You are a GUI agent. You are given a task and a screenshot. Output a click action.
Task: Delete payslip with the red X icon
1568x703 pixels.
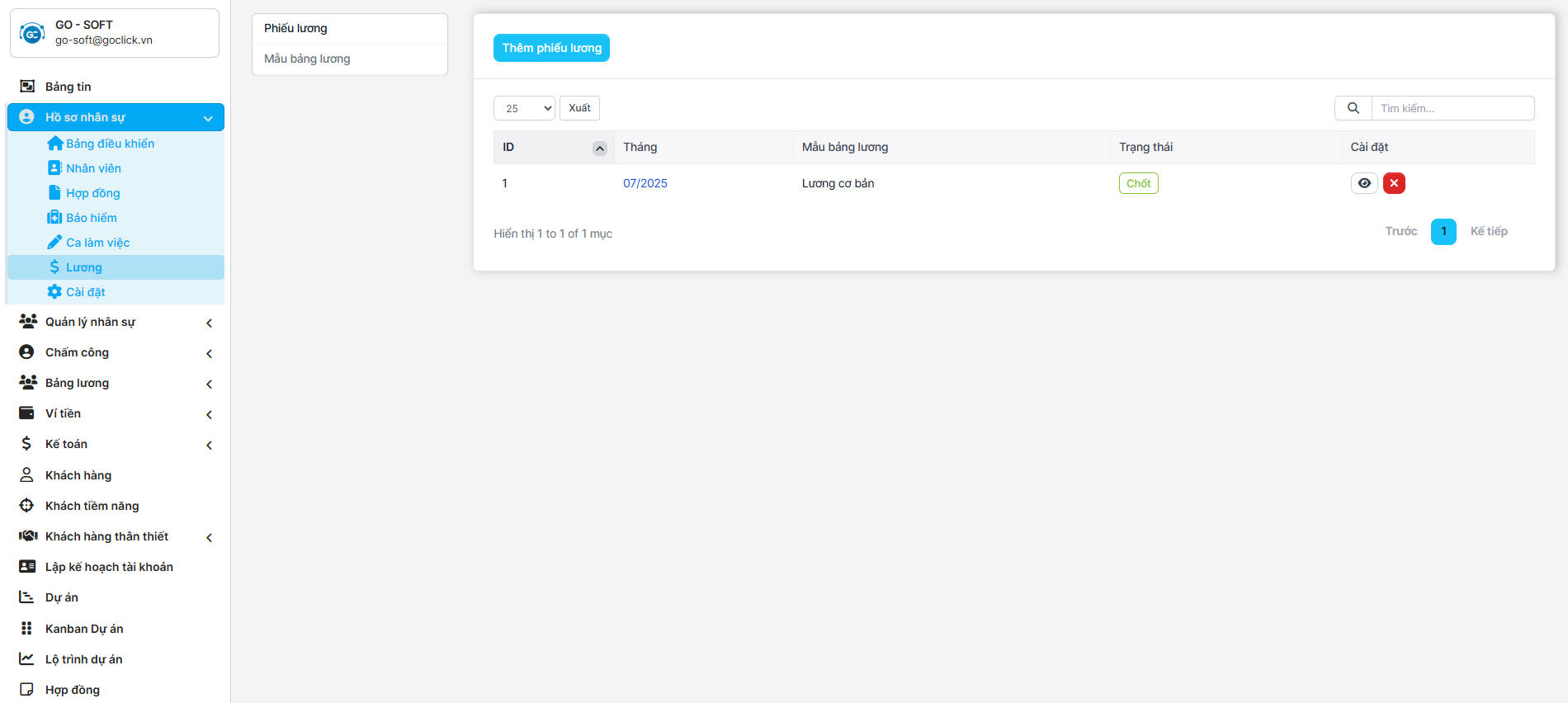(x=1394, y=183)
